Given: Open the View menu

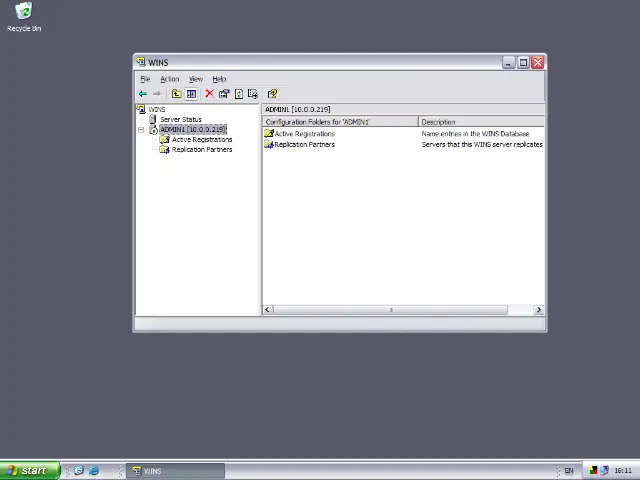Looking at the screenshot, I should click(196, 79).
